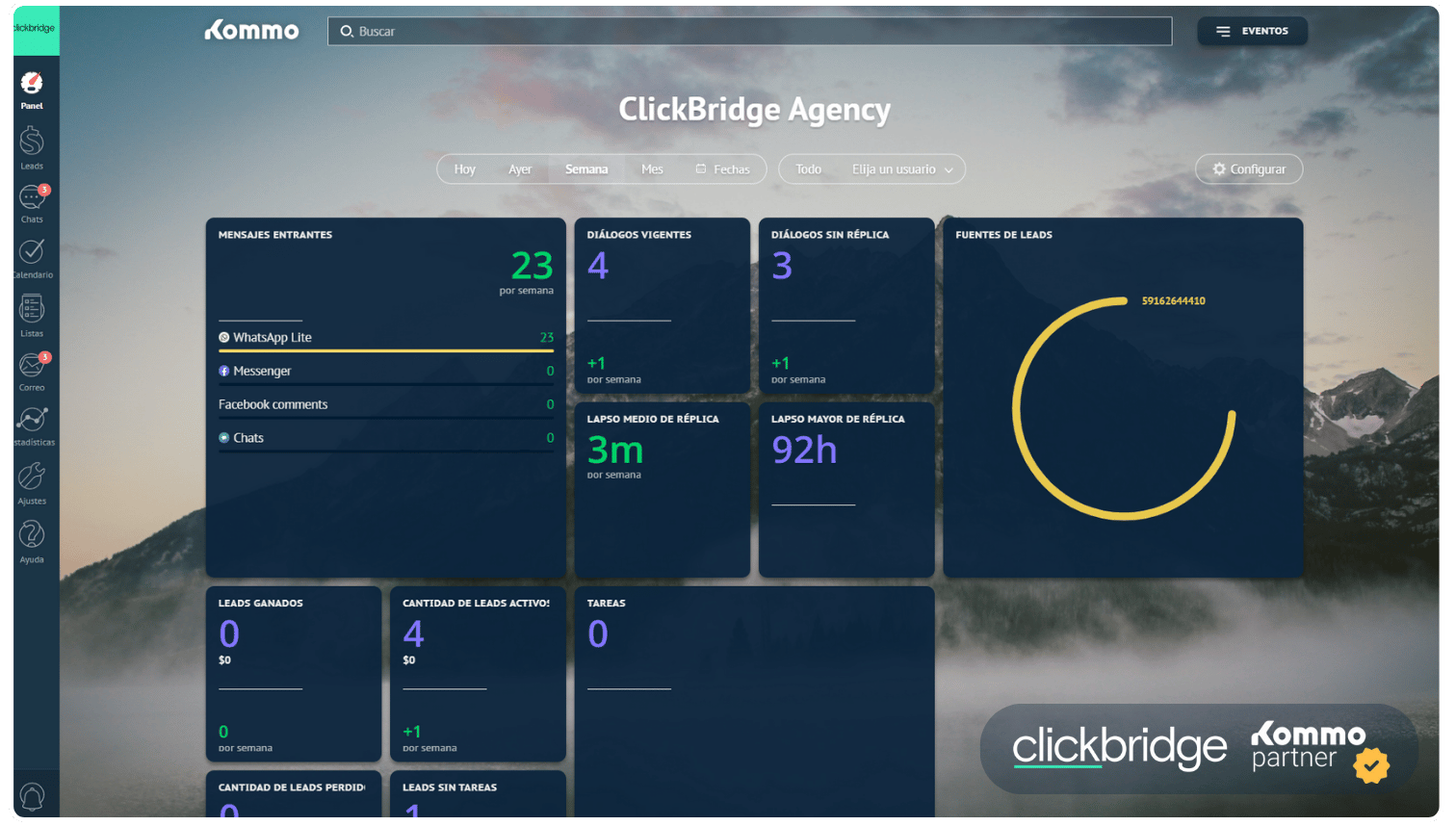The height and width of the screenshot is (826, 1456).
Task: Click the 59162644410 lead source label
Action: [1173, 301]
